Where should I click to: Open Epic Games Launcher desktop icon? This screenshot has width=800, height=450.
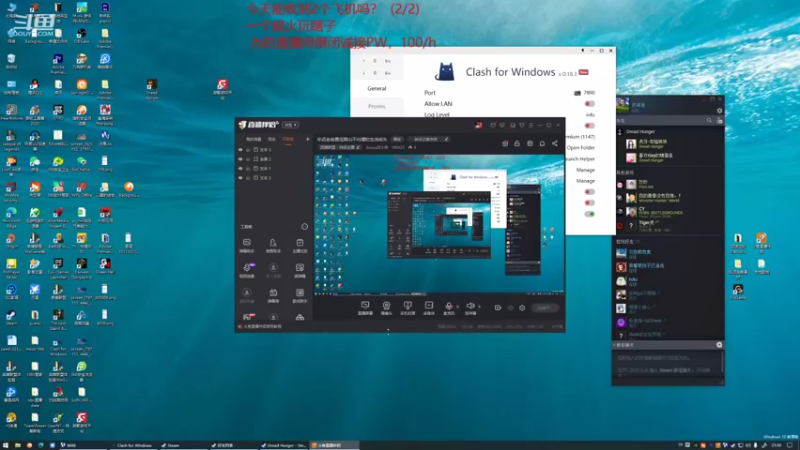pos(58,268)
